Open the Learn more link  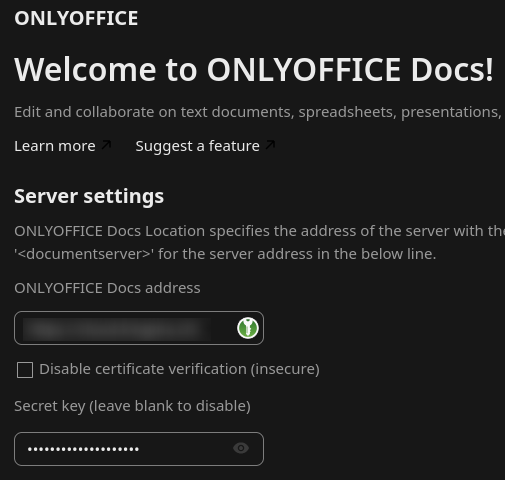55,146
